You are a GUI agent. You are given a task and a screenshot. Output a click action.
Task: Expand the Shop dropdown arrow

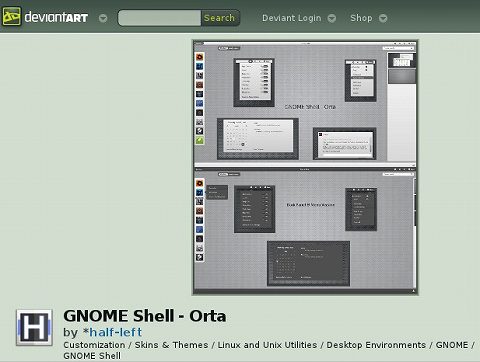pyautogui.click(x=383, y=18)
